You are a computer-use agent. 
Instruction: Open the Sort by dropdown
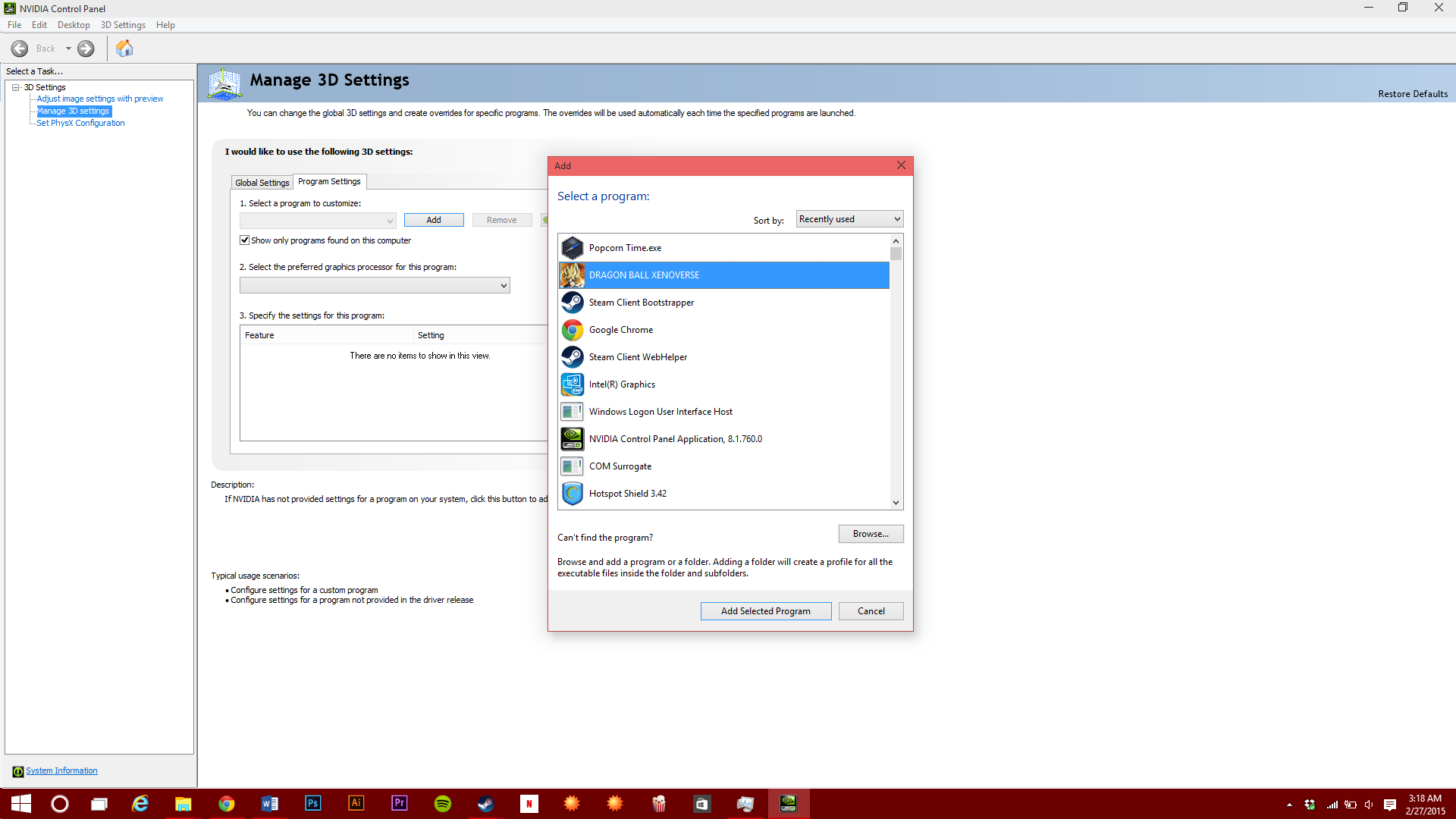click(849, 219)
